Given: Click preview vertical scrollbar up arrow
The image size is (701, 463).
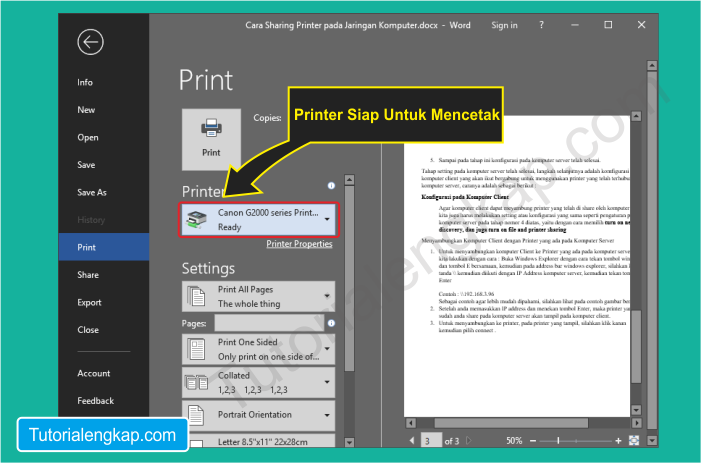Looking at the screenshot, I should tap(636, 116).
